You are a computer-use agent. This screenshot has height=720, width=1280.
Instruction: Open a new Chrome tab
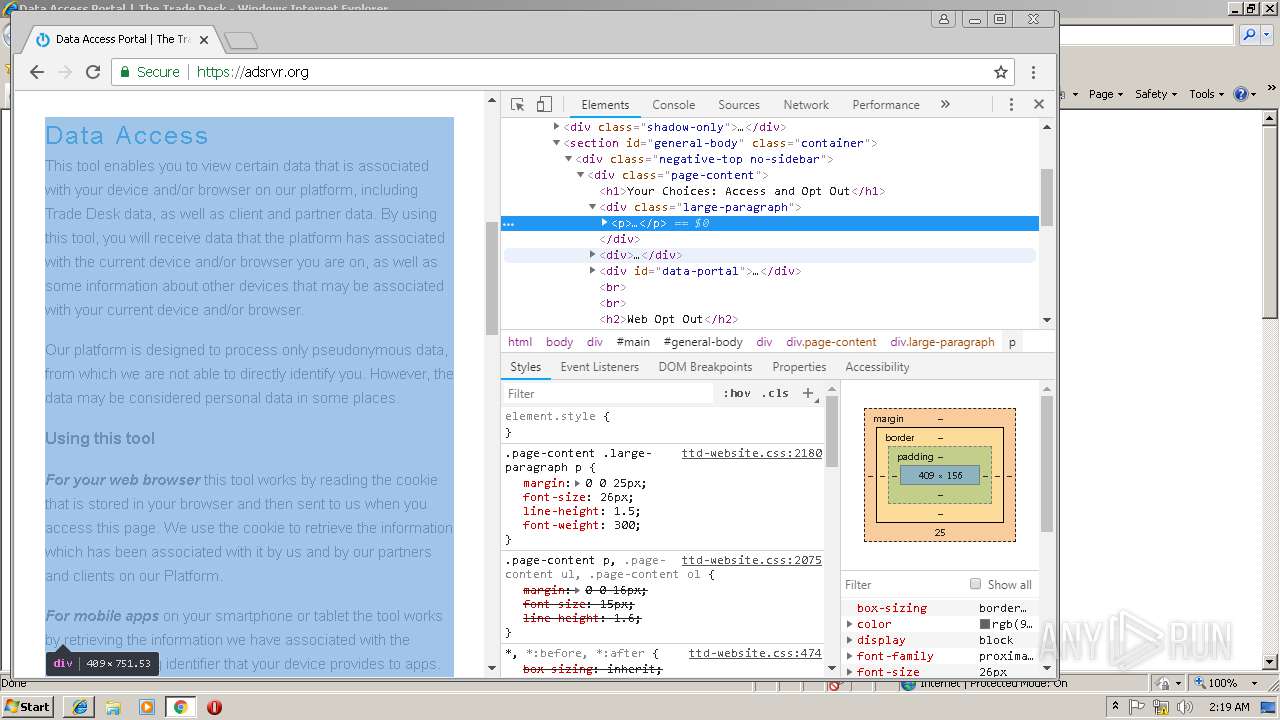[241, 40]
